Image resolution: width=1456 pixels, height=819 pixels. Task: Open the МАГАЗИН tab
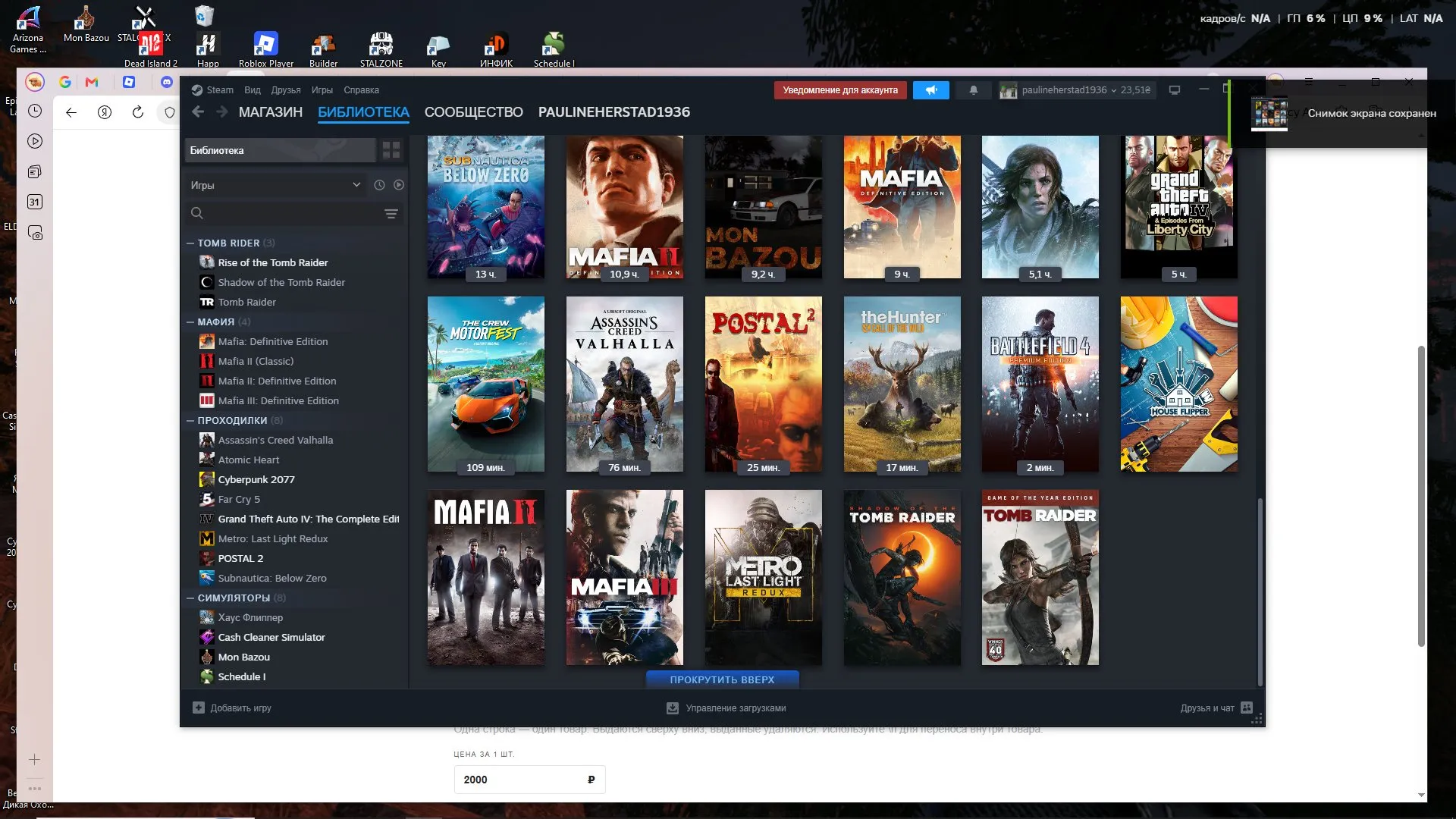(271, 112)
